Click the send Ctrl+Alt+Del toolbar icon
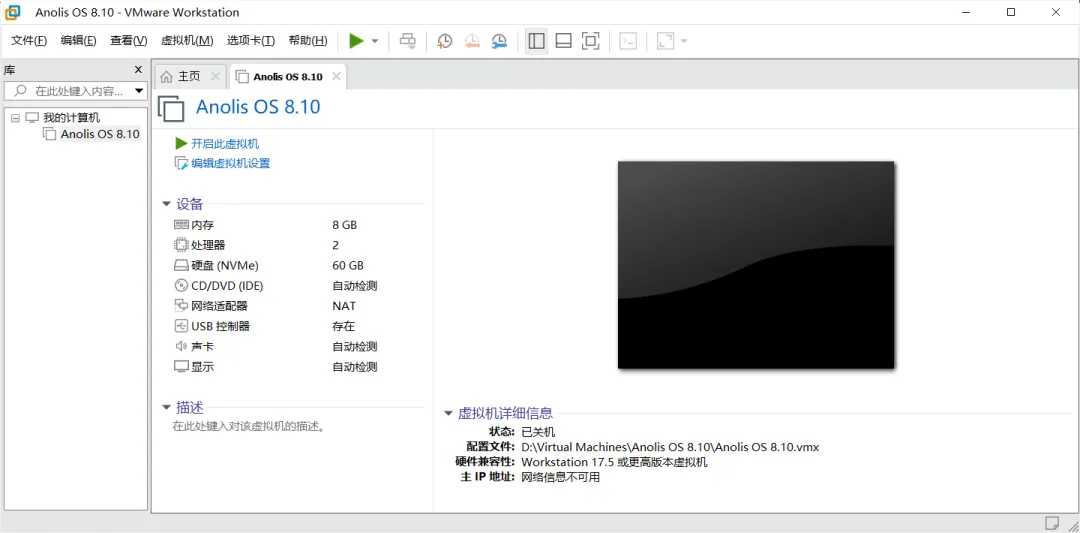The height and width of the screenshot is (533, 1080). (x=408, y=41)
